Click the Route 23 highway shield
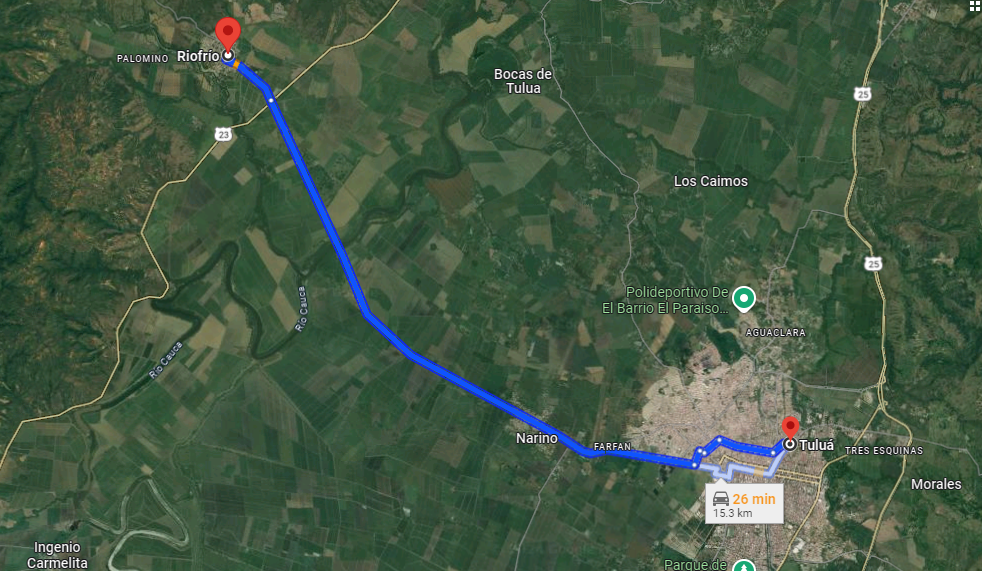This screenshot has height=571, width=982. pyautogui.click(x=223, y=134)
